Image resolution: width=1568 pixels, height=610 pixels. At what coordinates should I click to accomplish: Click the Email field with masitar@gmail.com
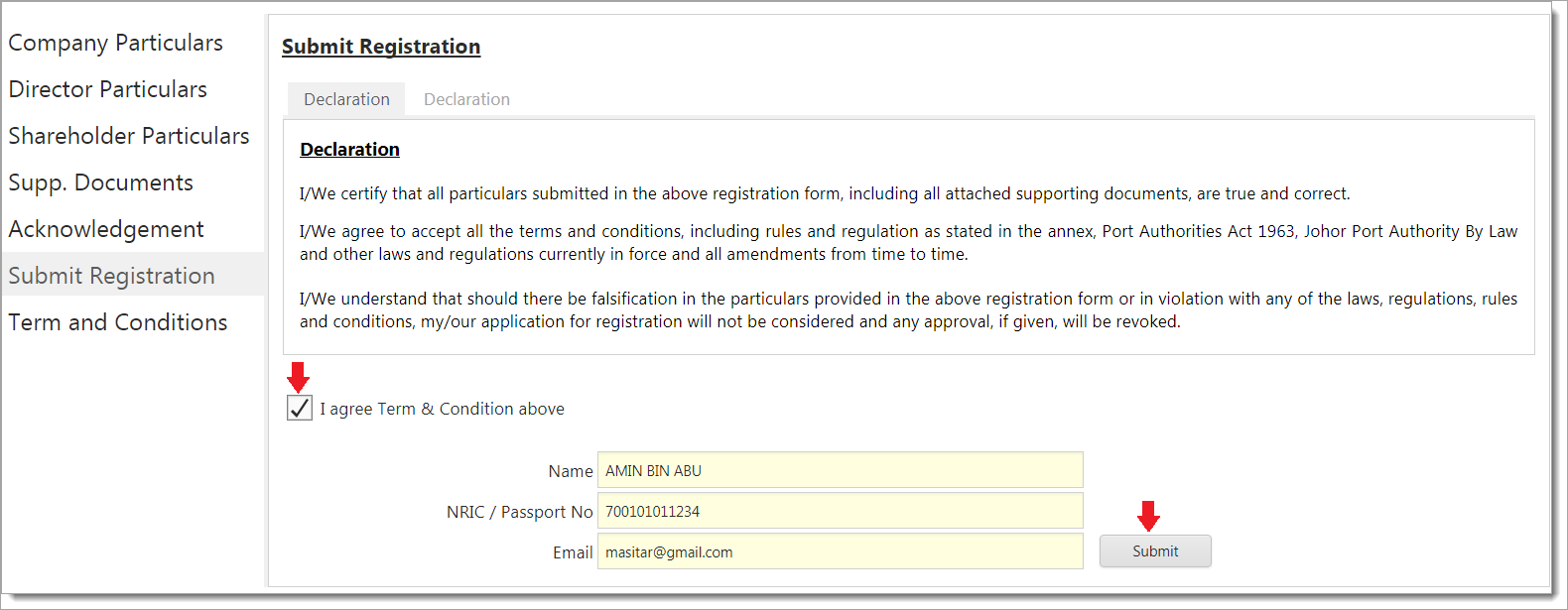point(840,551)
